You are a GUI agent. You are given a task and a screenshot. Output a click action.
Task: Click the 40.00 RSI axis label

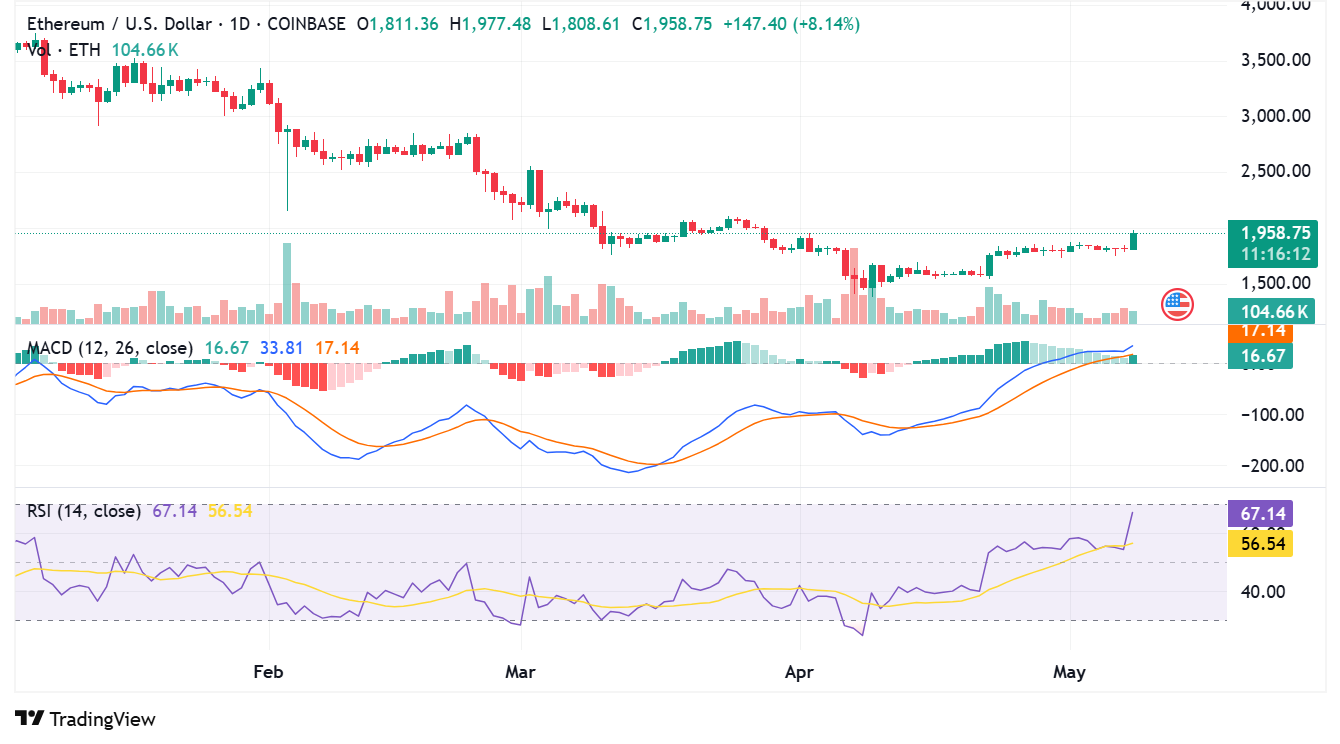1262,591
